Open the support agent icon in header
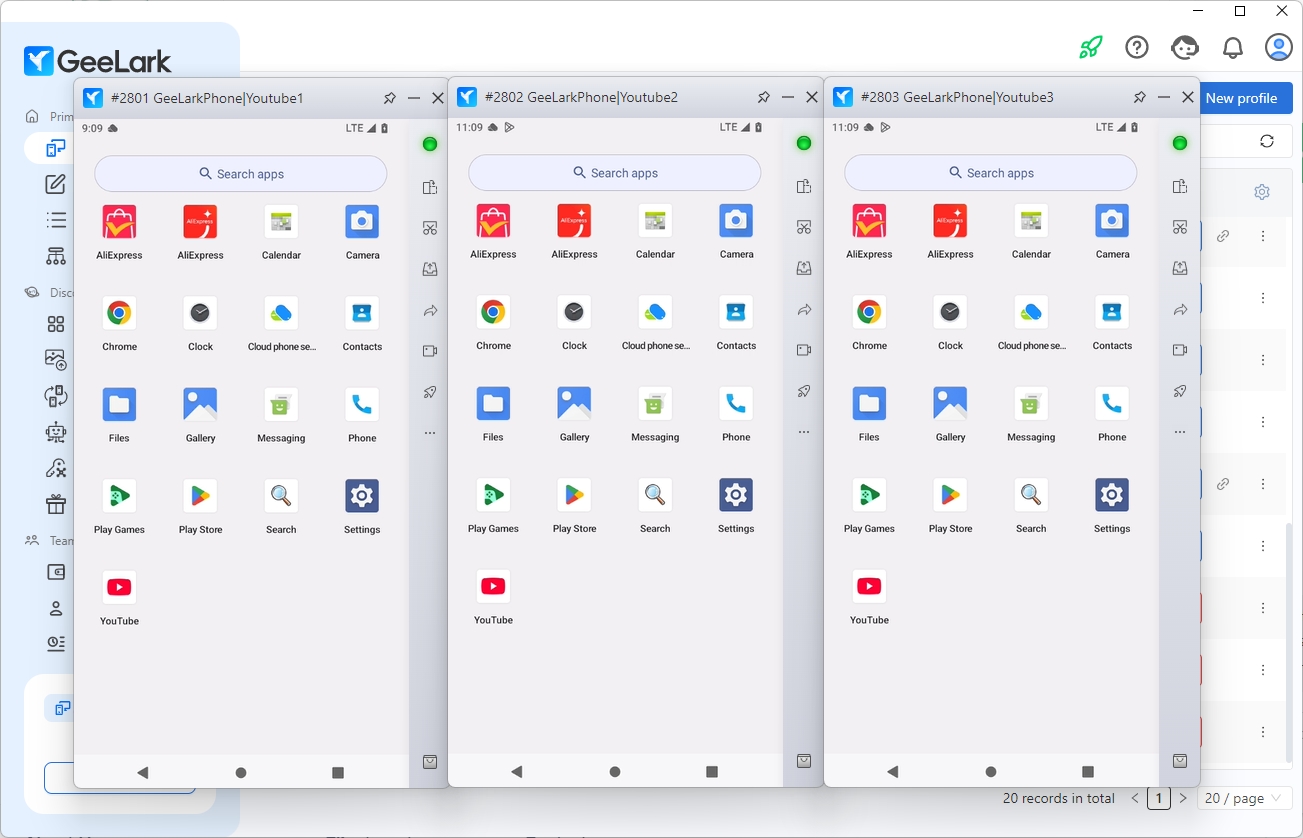This screenshot has width=1303, height=838. pyautogui.click(x=1185, y=47)
